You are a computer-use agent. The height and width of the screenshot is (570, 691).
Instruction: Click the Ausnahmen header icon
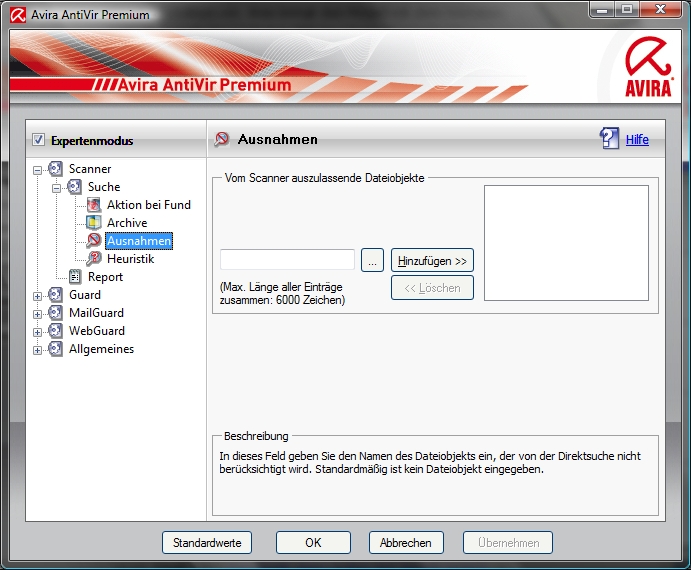[x=222, y=139]
